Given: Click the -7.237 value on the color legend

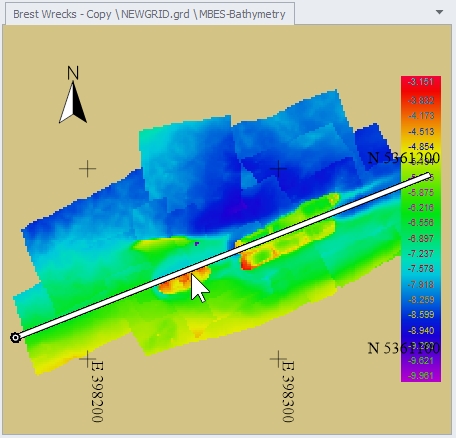Looking at the screenshot, I should [421, 254].
